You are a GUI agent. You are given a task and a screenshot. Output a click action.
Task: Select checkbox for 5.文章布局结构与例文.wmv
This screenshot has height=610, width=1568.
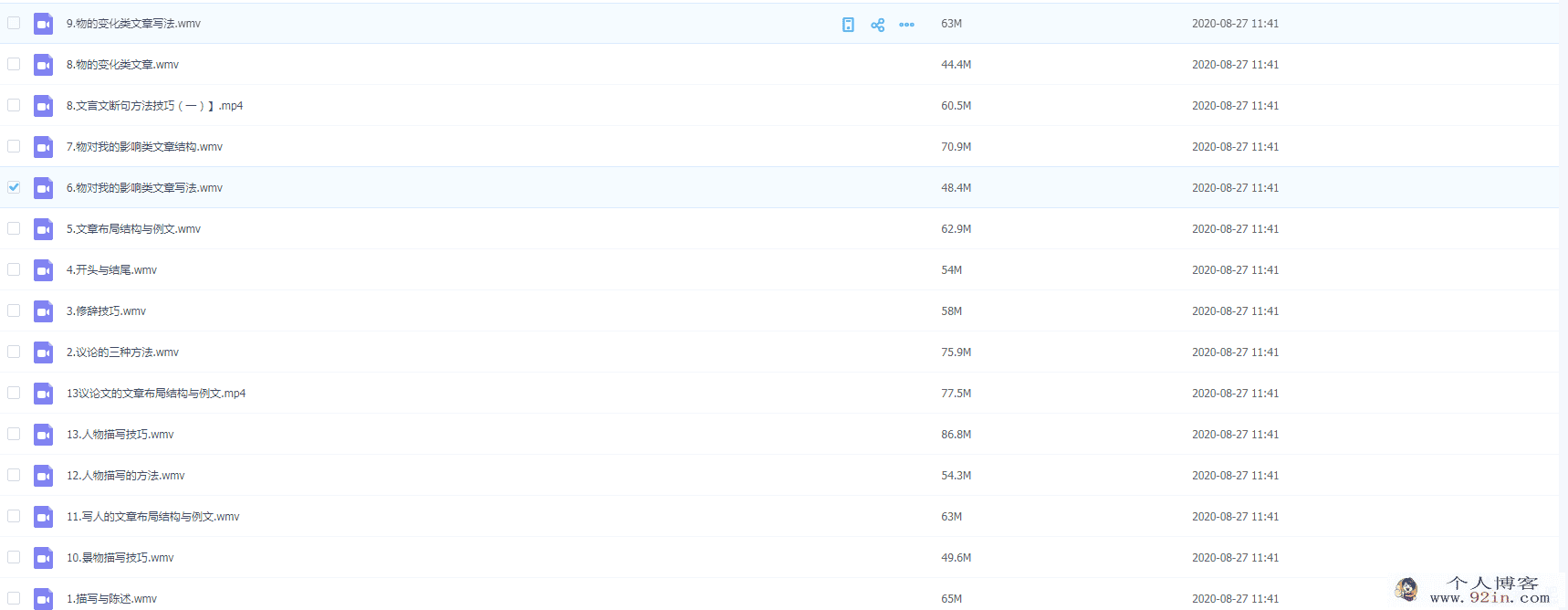tap(14, 228)
